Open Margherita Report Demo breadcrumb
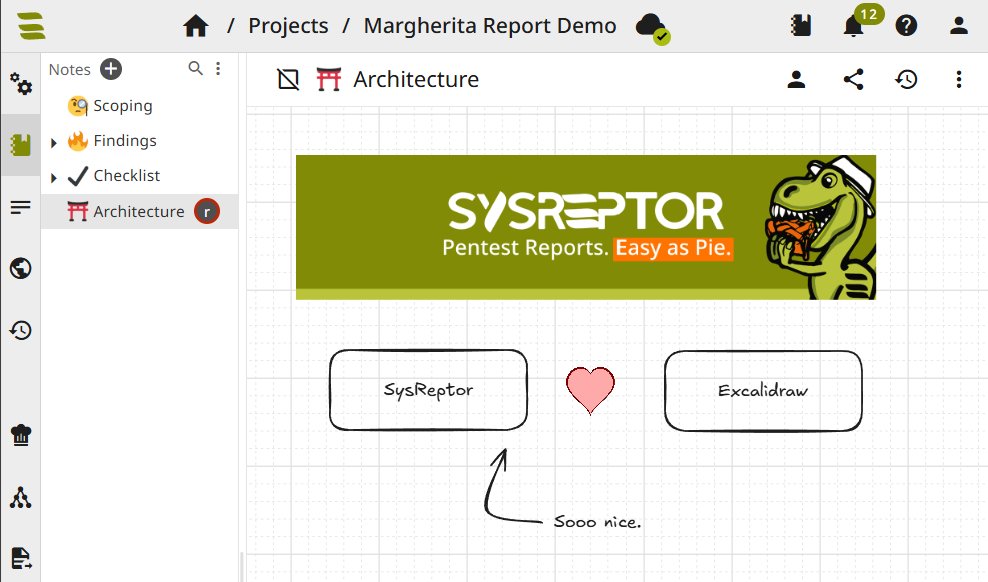 [490, 26]
